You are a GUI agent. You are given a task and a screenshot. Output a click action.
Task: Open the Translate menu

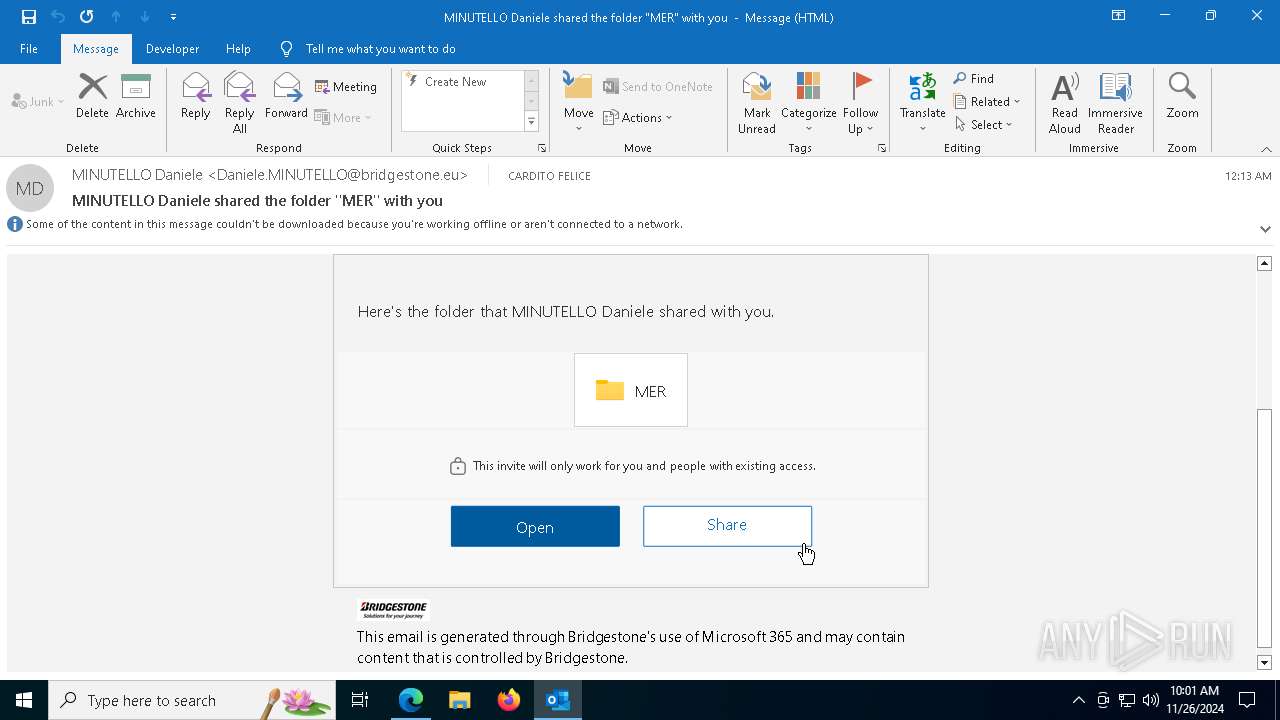click(x=922, y=102)
